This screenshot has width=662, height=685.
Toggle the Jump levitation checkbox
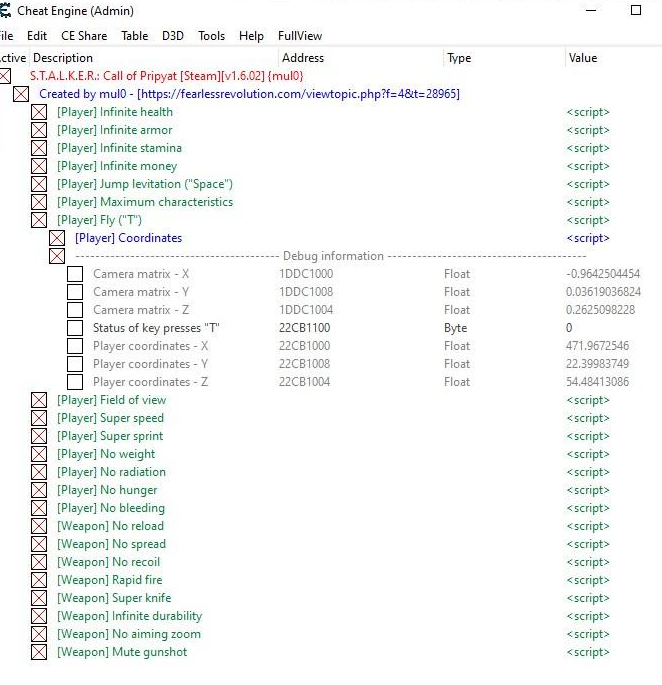point(39,184)
